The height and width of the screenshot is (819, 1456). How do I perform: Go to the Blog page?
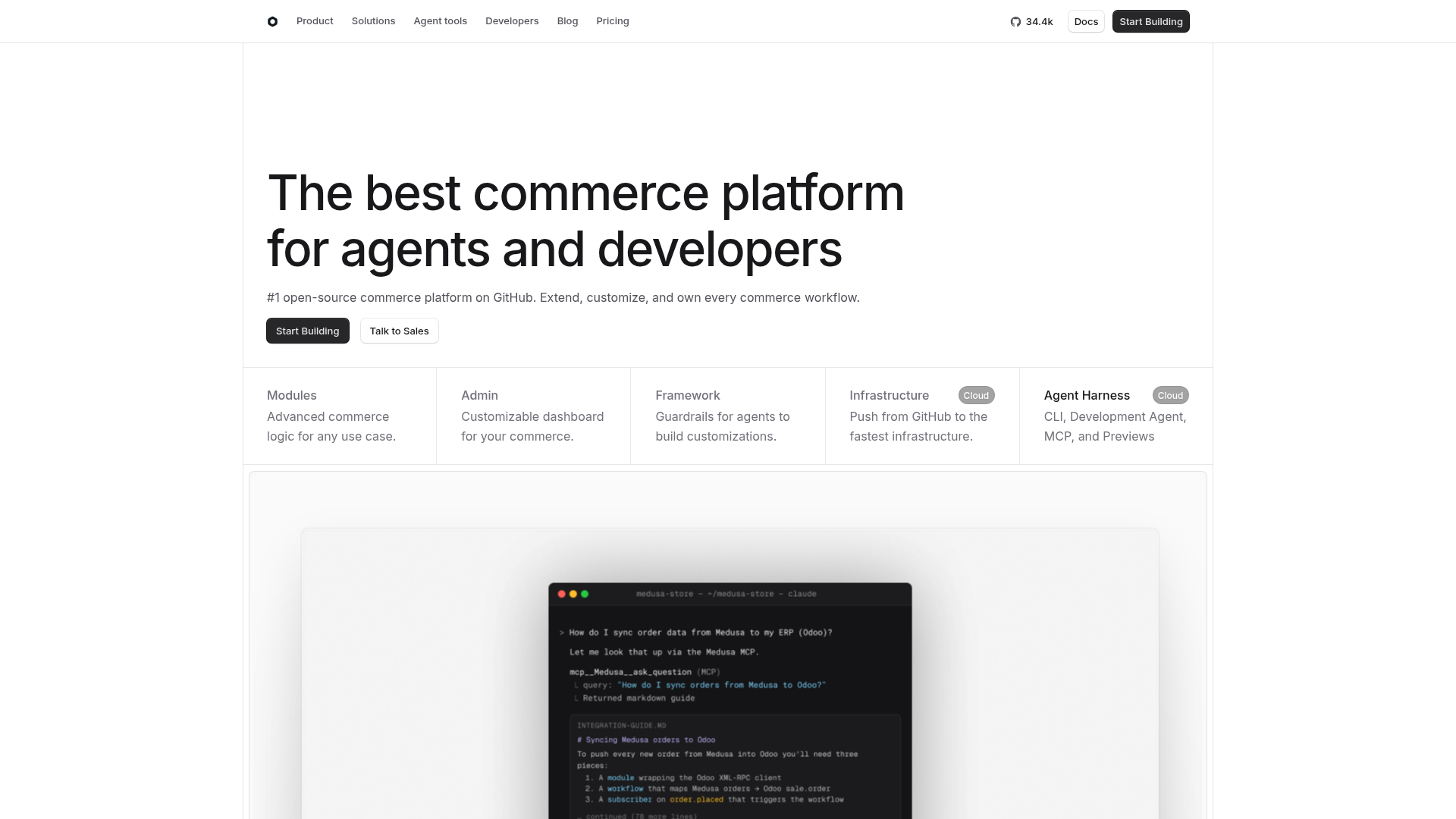tap(567, 21)
